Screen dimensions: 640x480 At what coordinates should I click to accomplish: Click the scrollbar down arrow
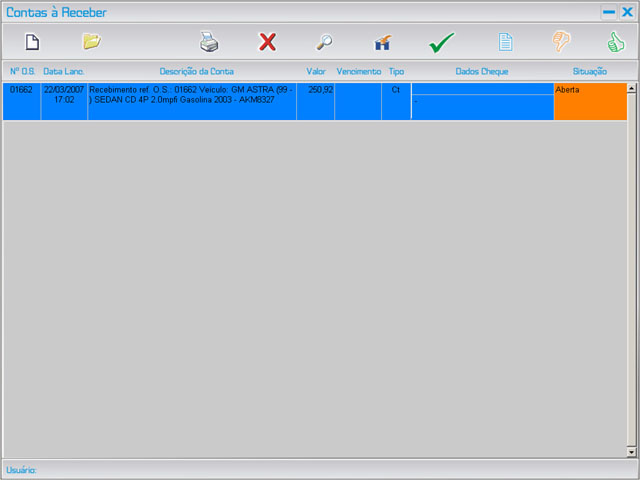pyautogui.click(x=631, y=452)
